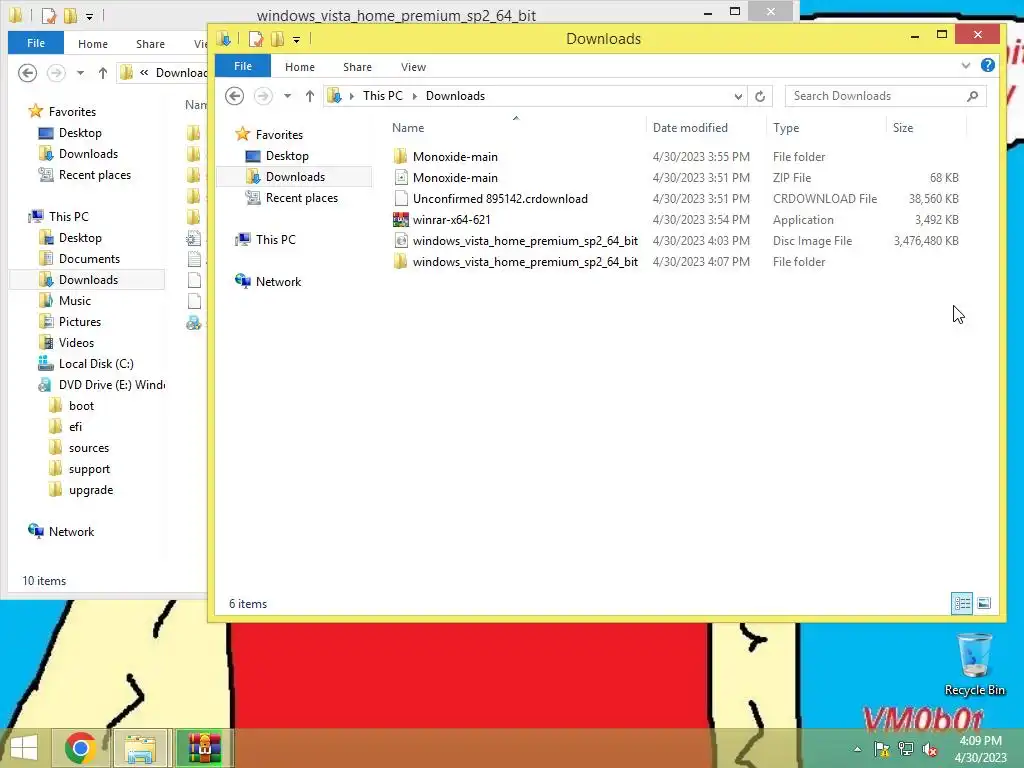Open Documents in the windows_vista window's pane
The height and width of the screenshot is (768, 1024).
coord(89,259)
